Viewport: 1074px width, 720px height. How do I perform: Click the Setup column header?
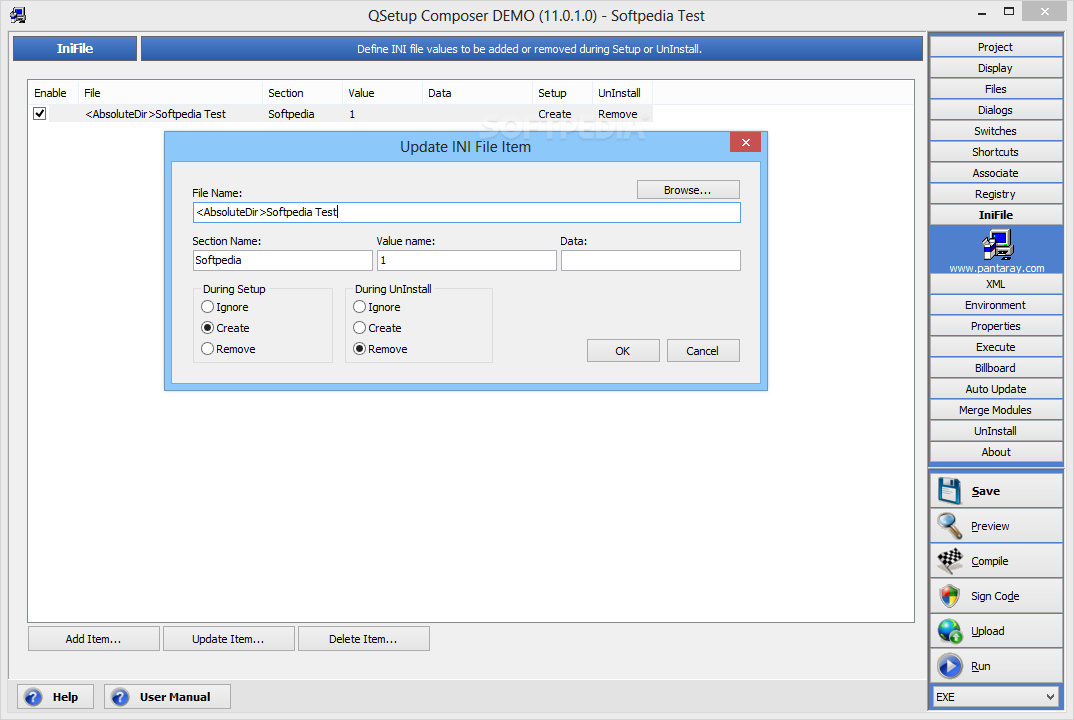(562, 92)
